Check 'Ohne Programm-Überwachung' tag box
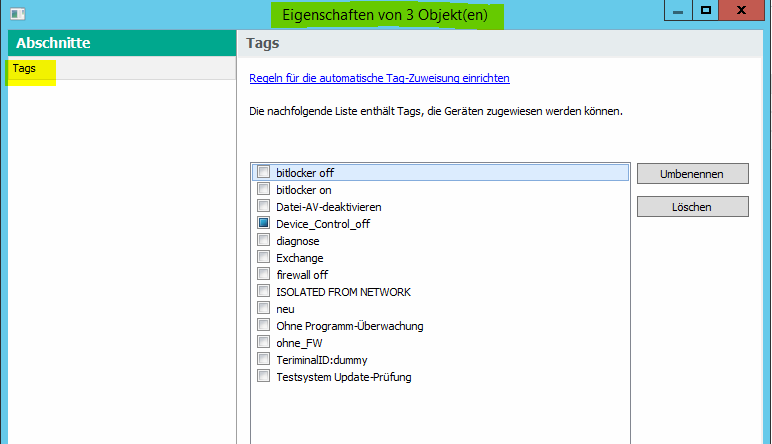This screenshot has height=444, width=772. pyautogui.click(x=264, y=326)
